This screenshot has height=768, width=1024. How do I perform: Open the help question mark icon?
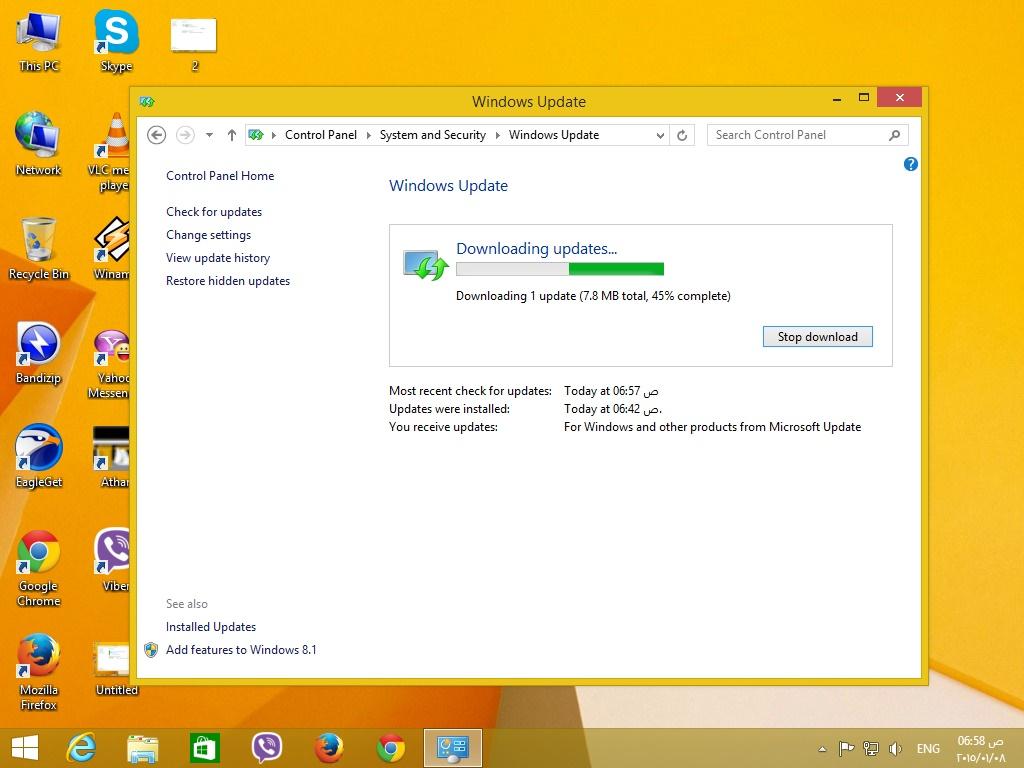click(x=910, y=164)
